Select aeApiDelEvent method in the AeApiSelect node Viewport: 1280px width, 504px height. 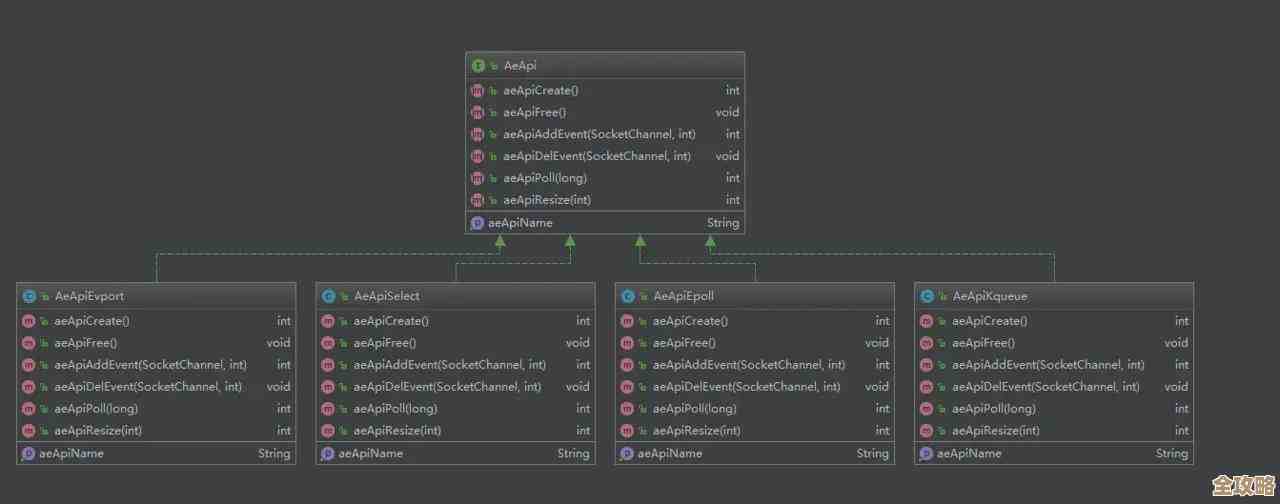pyautogui.click(x=447, y=386)
